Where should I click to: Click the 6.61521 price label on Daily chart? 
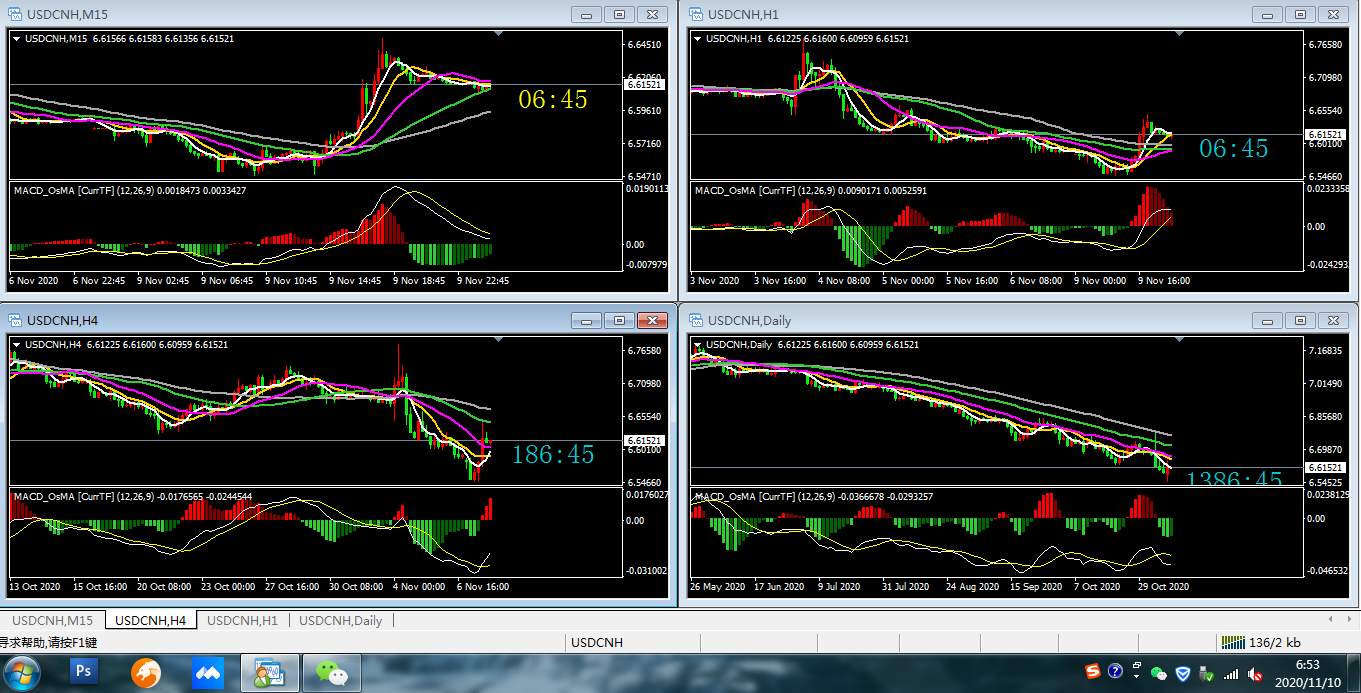1324,468
